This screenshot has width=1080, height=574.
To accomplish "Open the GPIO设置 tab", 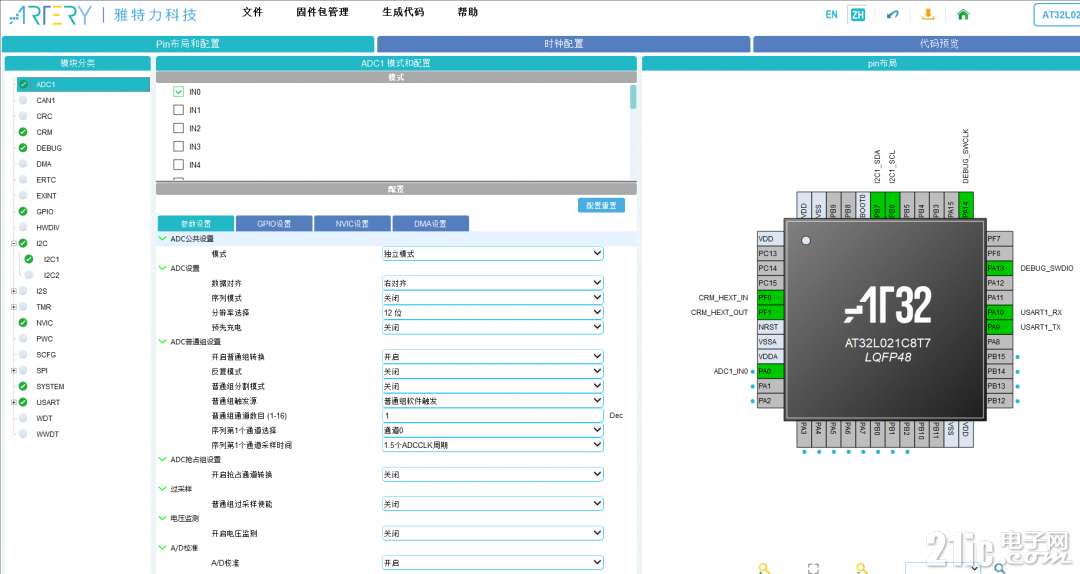I will (274, 224).
